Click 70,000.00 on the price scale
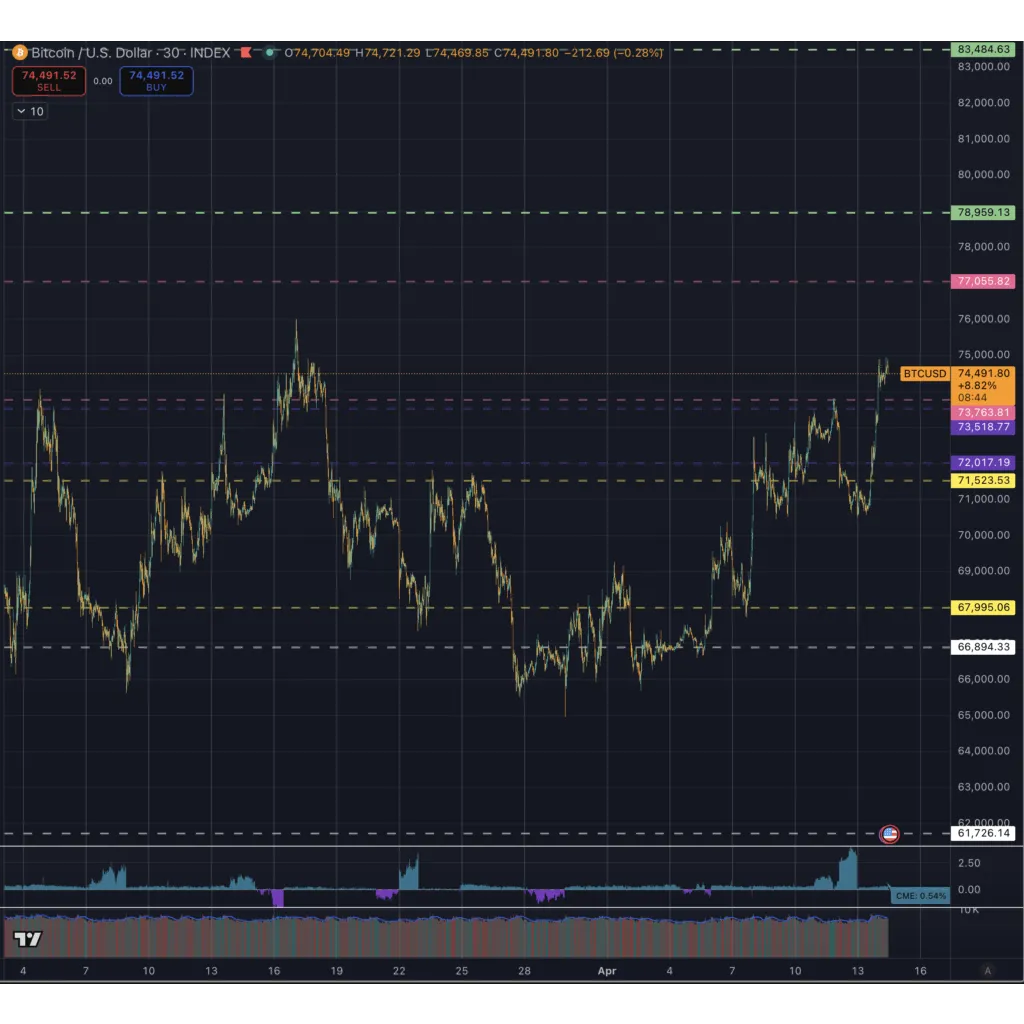1024x1024 pixels. 984,535
